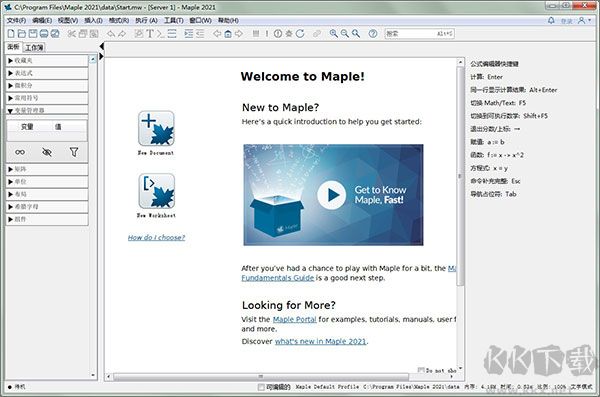The width and height of the screenshot is (600, 397).
Task: Click the variable filter funnel icon
Action: point(74,152)
